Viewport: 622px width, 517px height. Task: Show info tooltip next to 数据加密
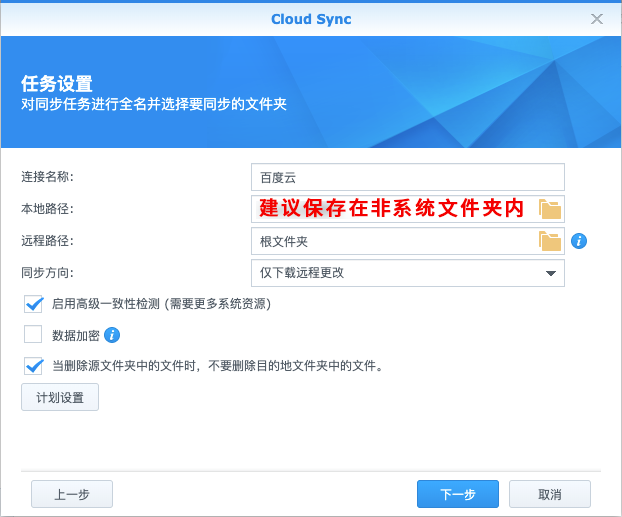click(x=112, y=335)
